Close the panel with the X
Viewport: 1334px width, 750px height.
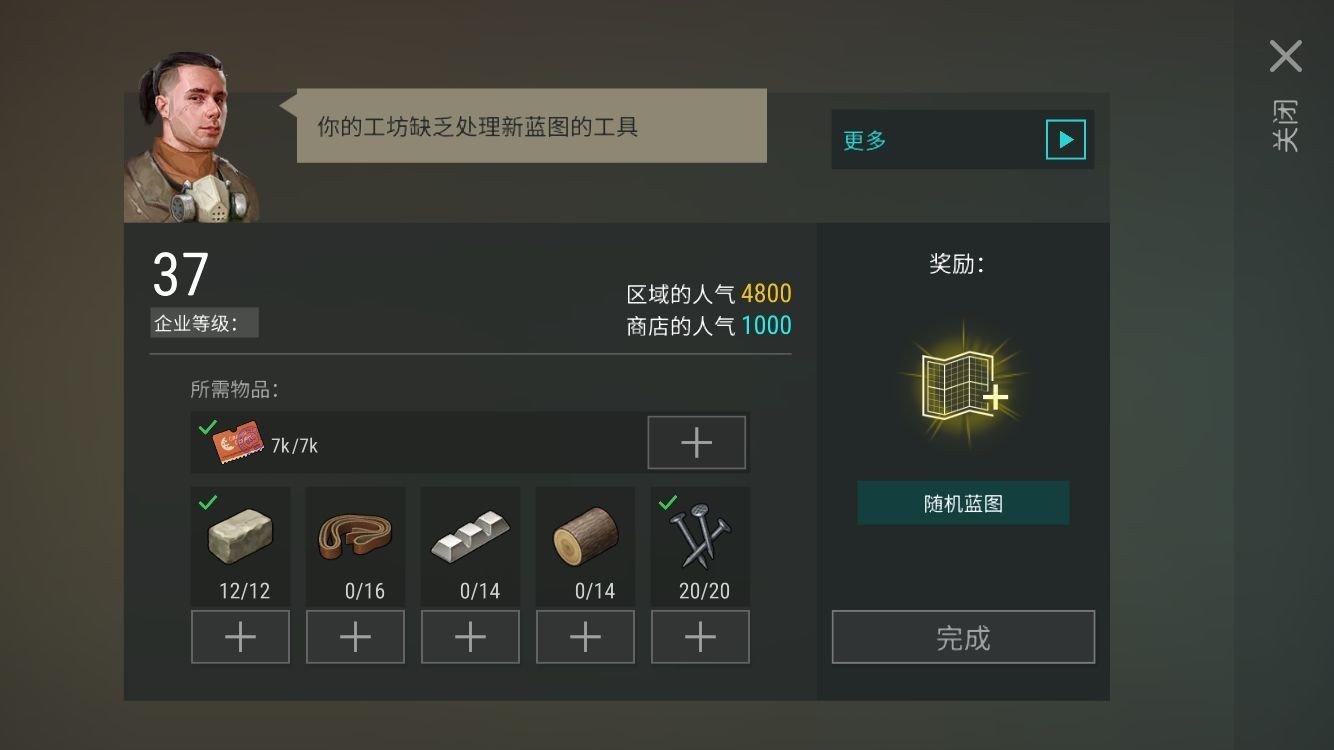coord(1286,56)
